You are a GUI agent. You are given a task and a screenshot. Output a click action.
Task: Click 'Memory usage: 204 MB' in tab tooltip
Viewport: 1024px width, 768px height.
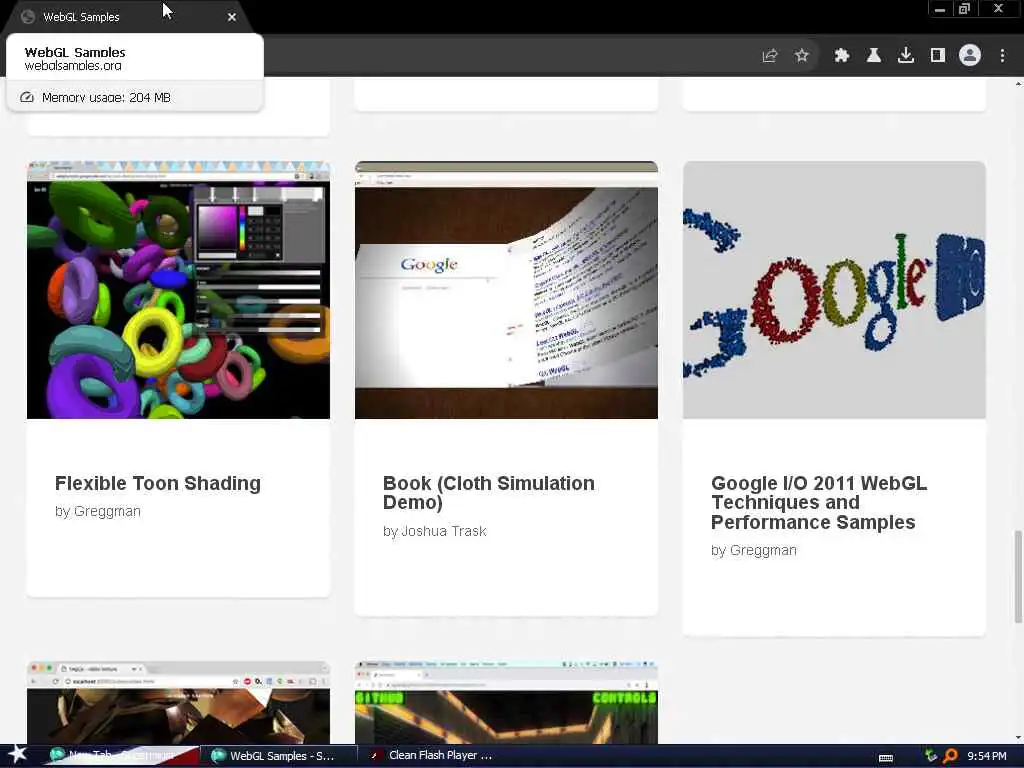pos(106,97)
